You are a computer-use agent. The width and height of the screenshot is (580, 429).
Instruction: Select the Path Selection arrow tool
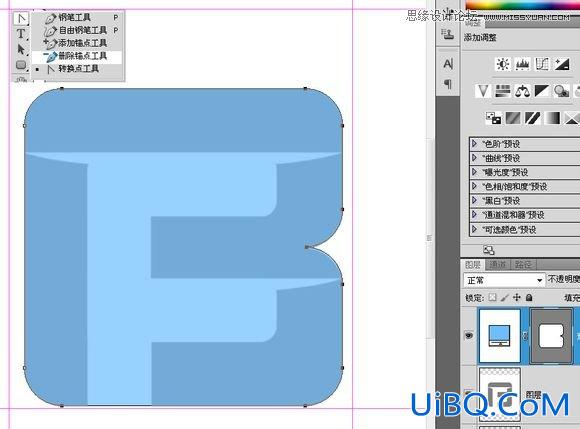click(x=21, y=49)
